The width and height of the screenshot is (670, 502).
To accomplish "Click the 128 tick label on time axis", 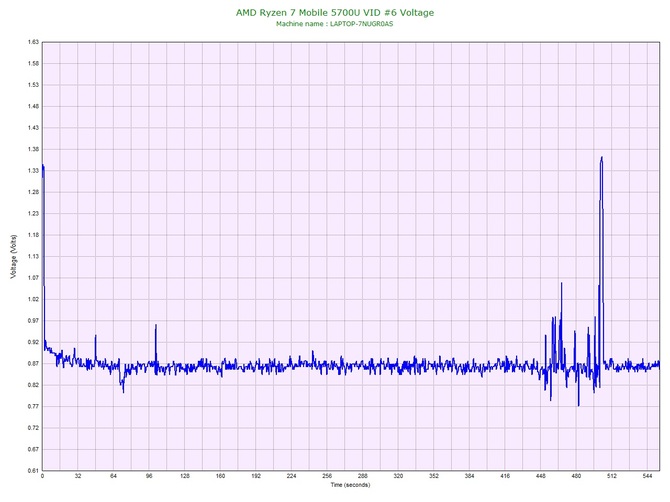I will [185, 476].
